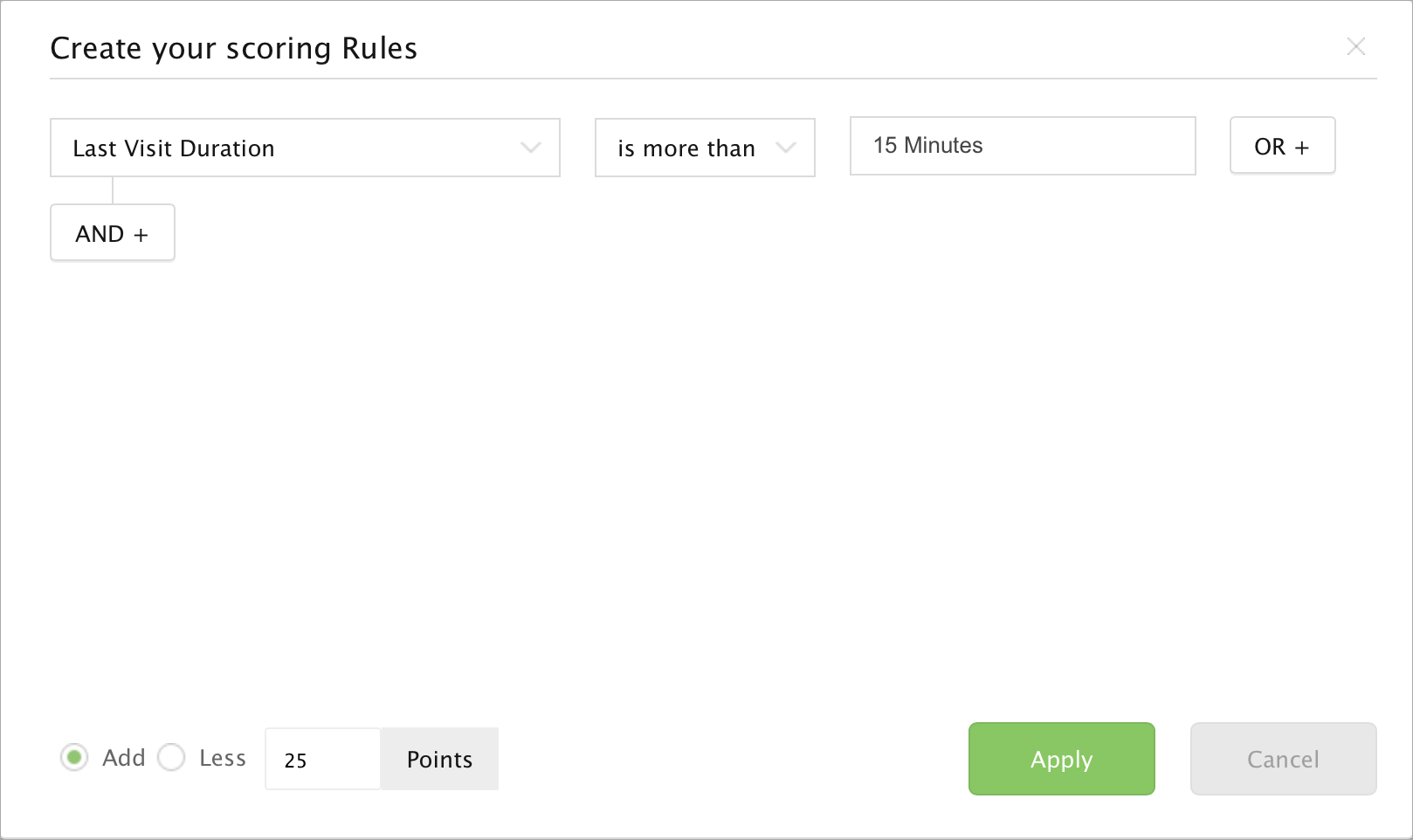Click the 'Add' radio label text

(124, 758)
